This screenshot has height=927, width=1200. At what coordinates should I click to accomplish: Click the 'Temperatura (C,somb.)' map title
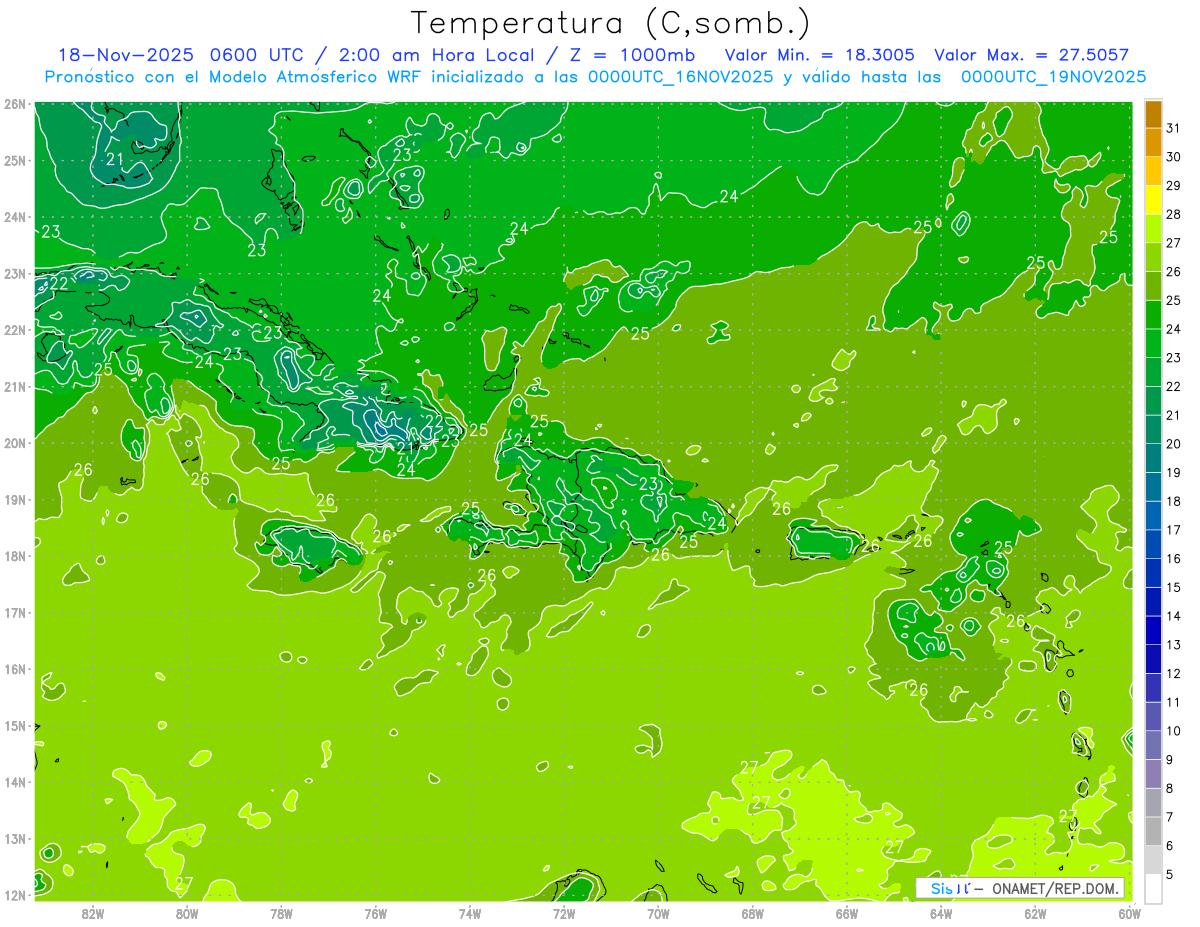click(611, 23)
